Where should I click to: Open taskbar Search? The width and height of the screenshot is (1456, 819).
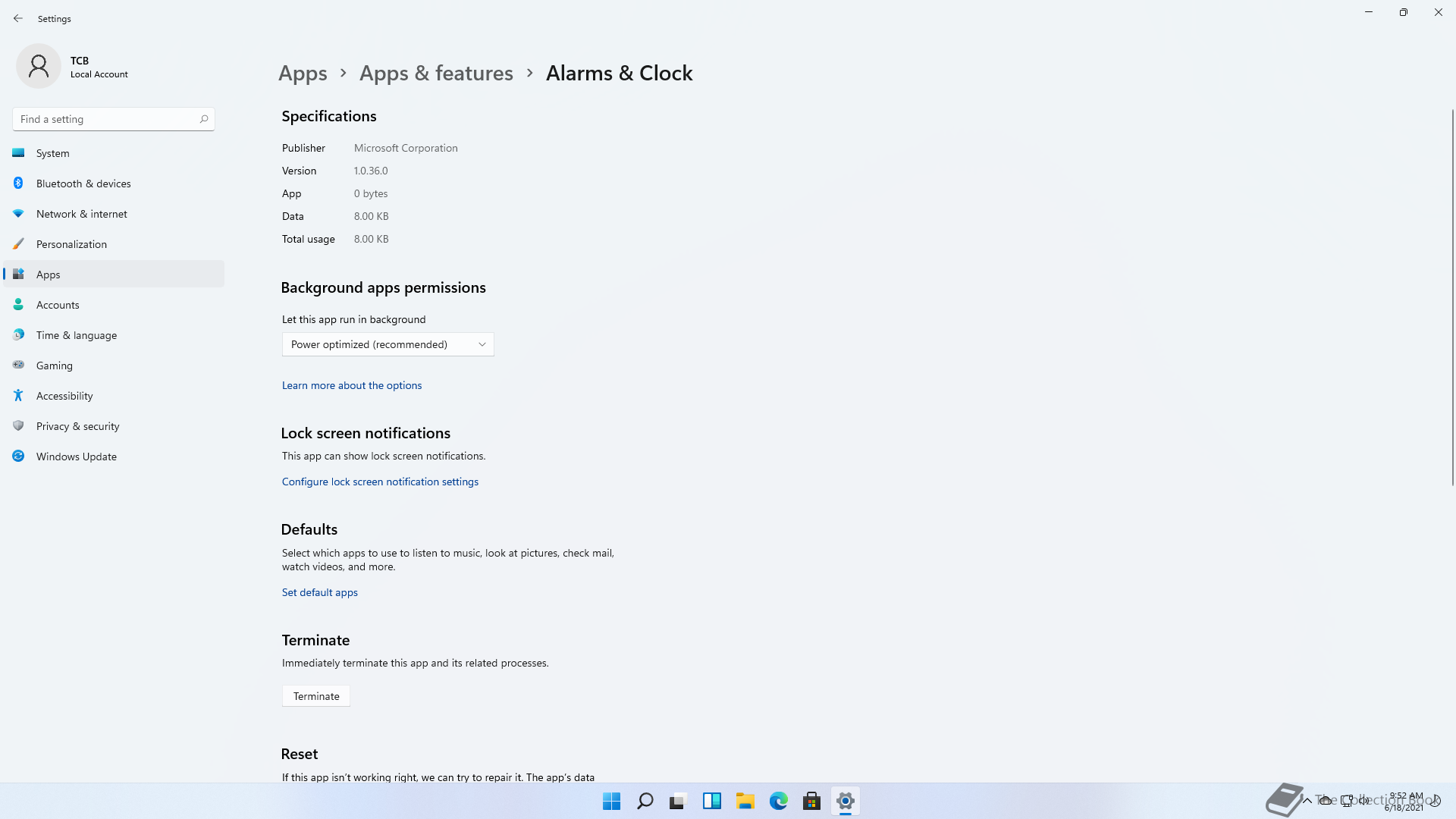[645, 801]
